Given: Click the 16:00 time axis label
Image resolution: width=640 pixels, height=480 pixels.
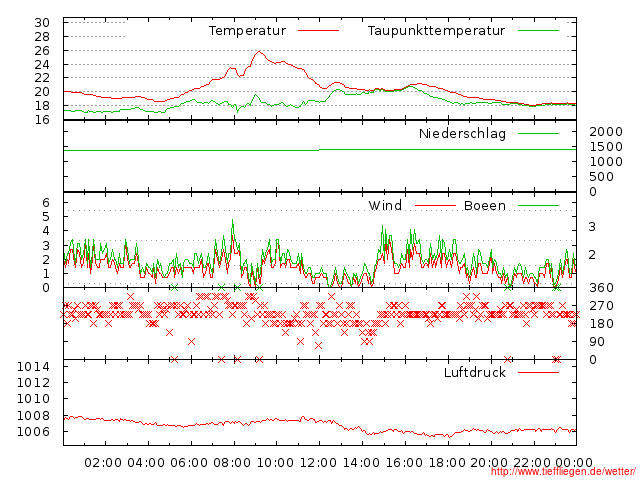Looking at the screenshot, I should click(x=404, y=463).
